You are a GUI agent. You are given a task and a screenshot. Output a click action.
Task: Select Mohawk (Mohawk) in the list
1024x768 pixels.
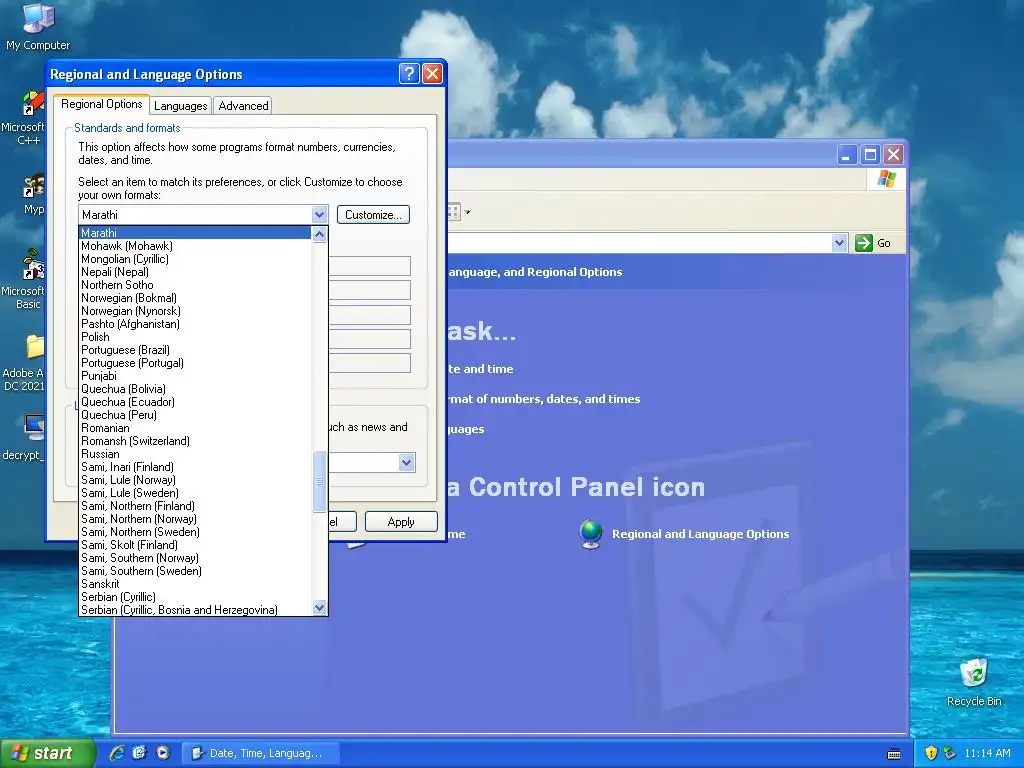tap(195, 246)
